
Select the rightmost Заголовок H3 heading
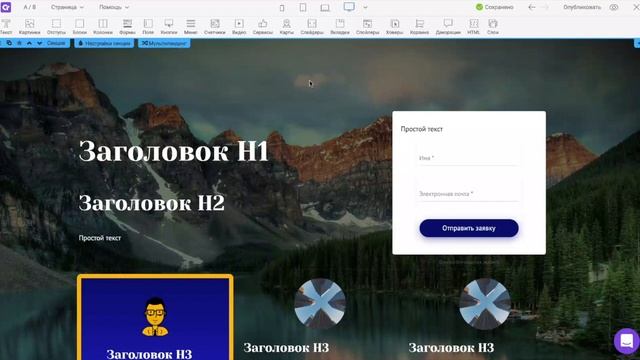(451, 348)
